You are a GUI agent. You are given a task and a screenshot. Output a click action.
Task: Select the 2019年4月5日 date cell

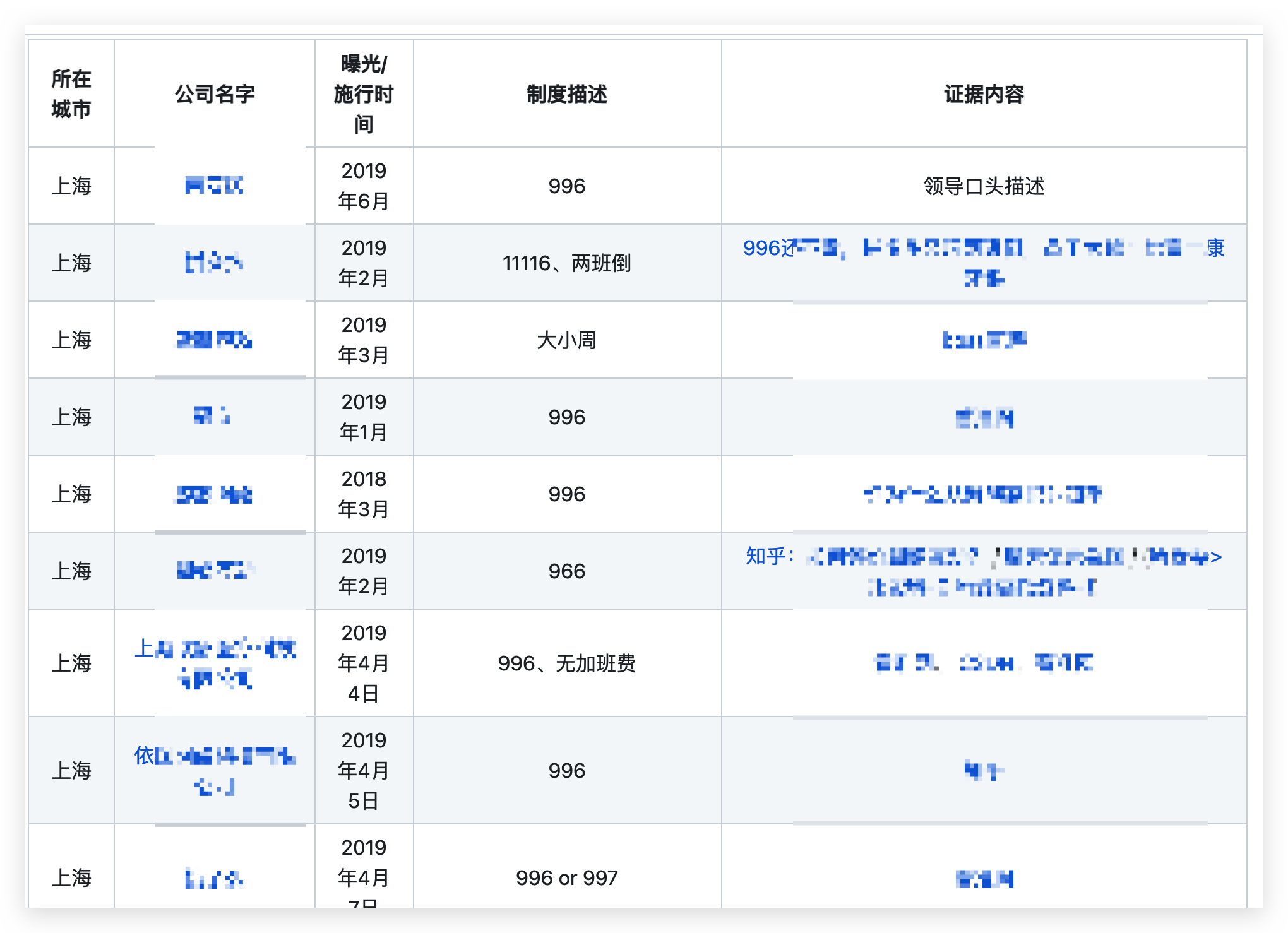pos(364,770)
